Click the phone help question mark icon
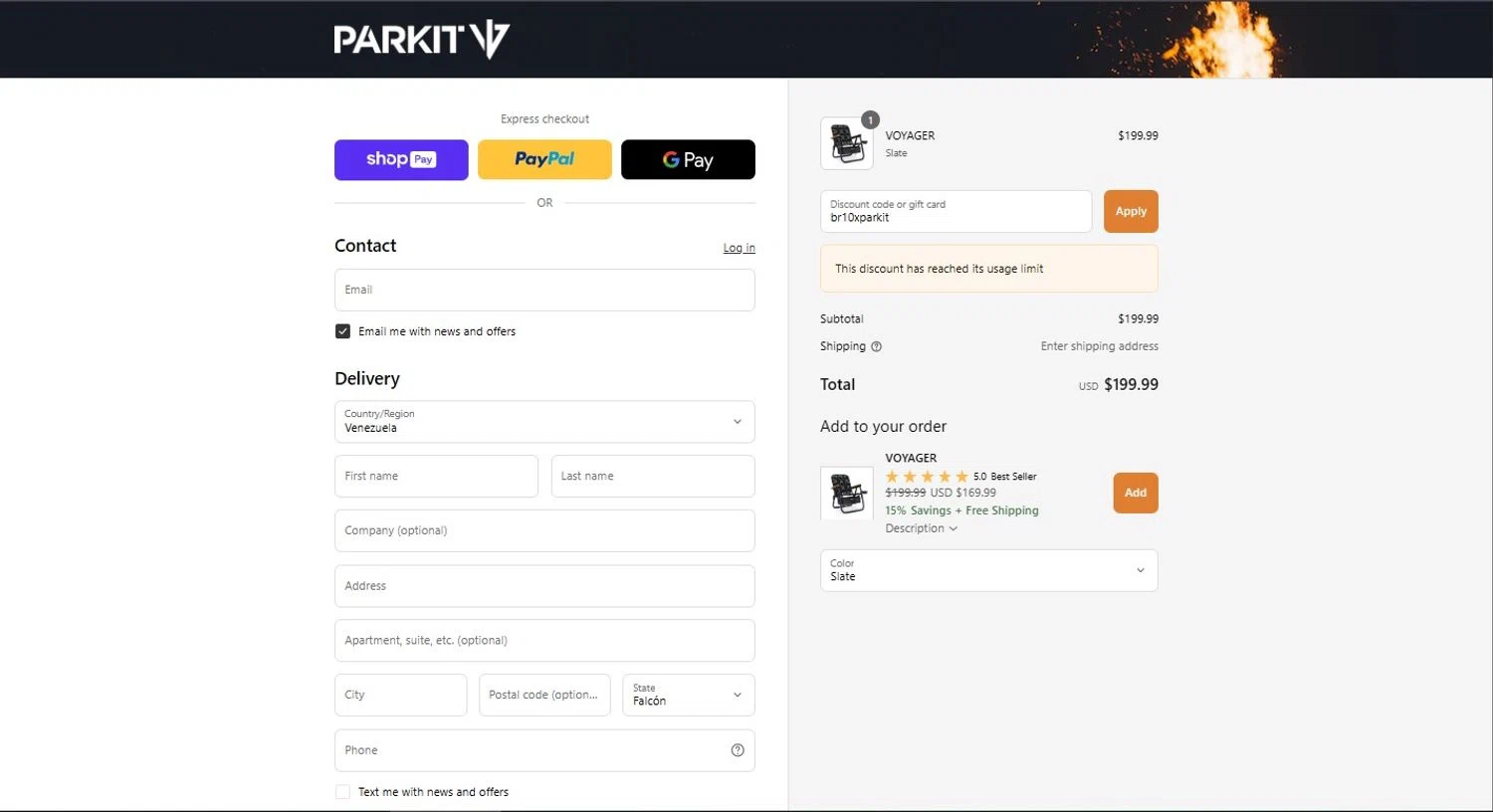The width and height of the screenshot is (1493, 812). (738, 750)
